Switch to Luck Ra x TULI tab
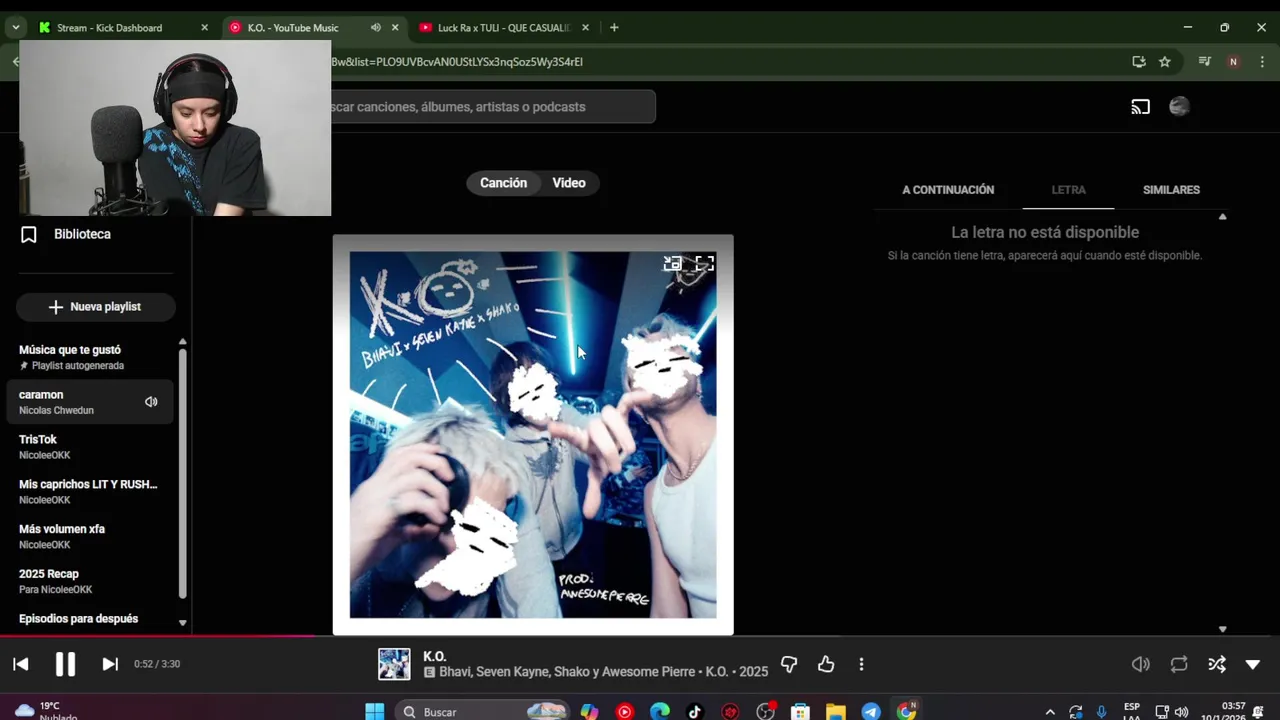 503,28
